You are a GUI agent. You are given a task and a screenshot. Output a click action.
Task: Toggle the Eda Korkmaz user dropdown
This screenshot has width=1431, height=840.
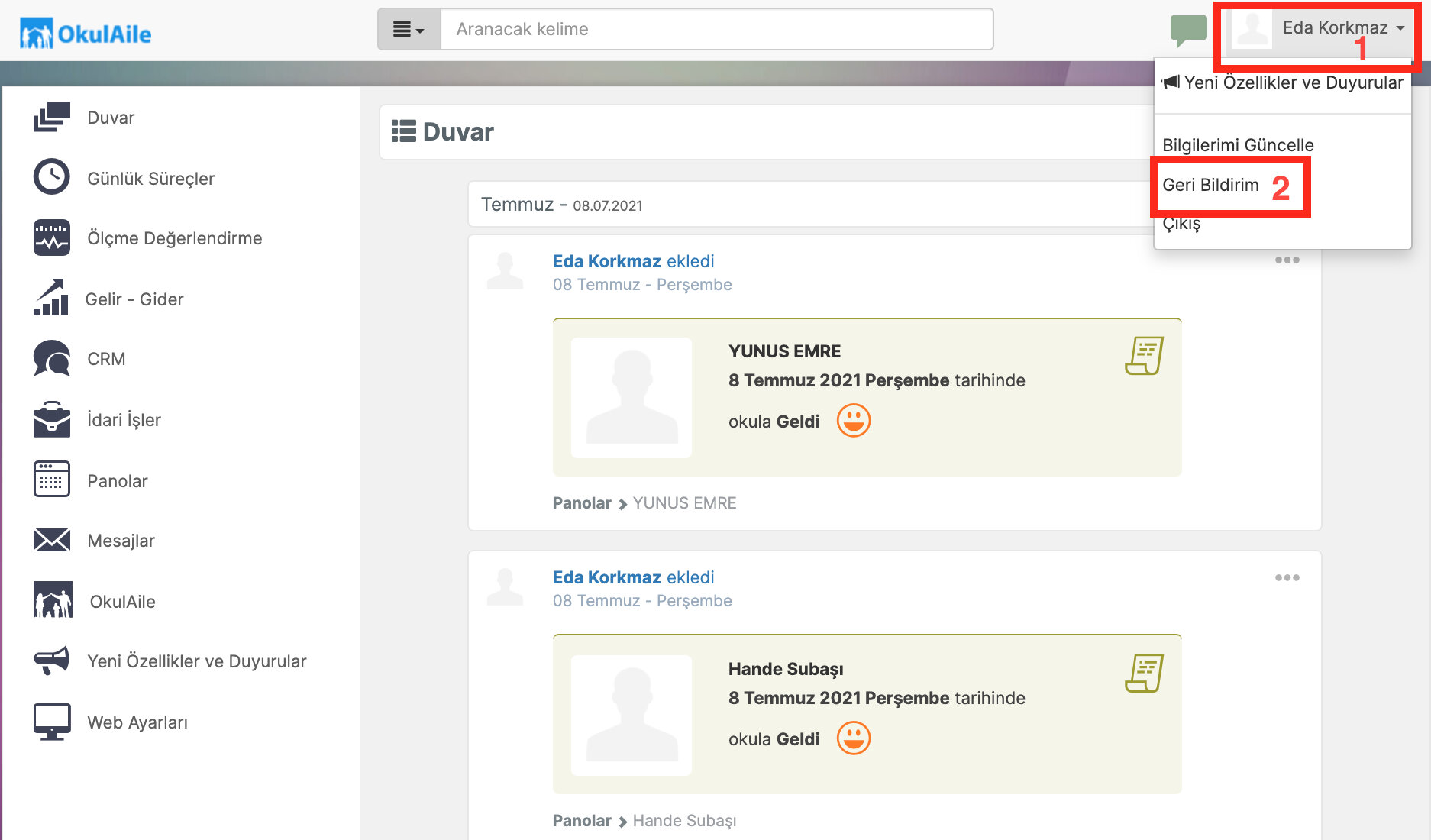click(x=1320, y=29)
